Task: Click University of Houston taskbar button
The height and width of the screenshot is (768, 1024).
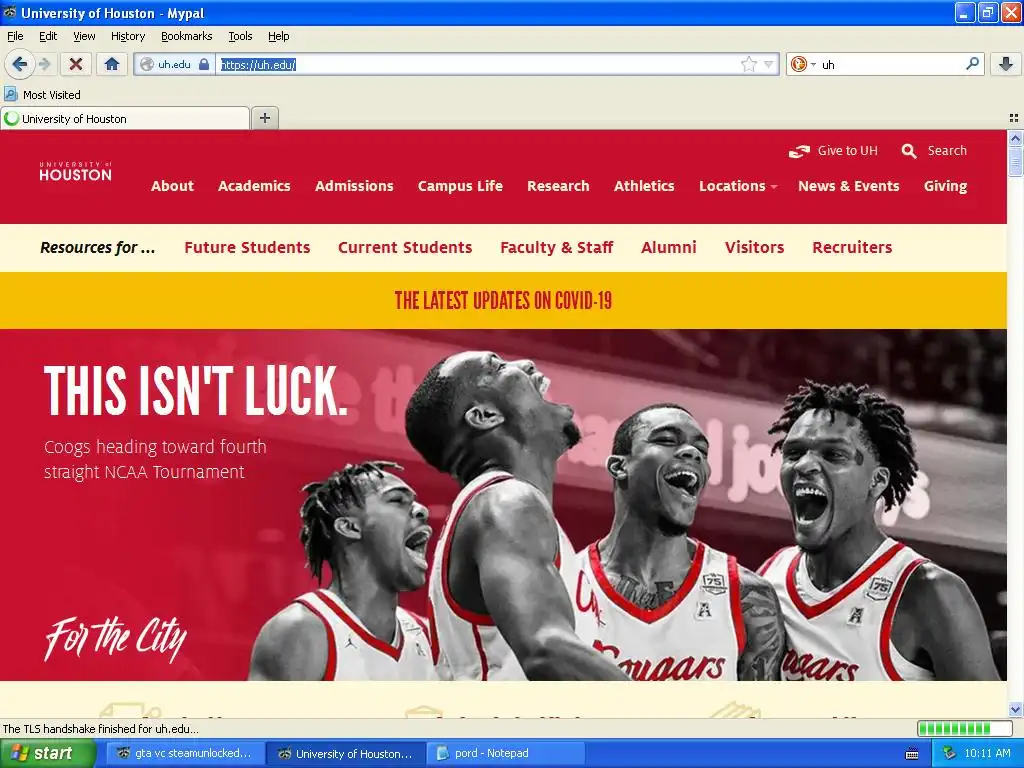Action: tap(346, 754)
